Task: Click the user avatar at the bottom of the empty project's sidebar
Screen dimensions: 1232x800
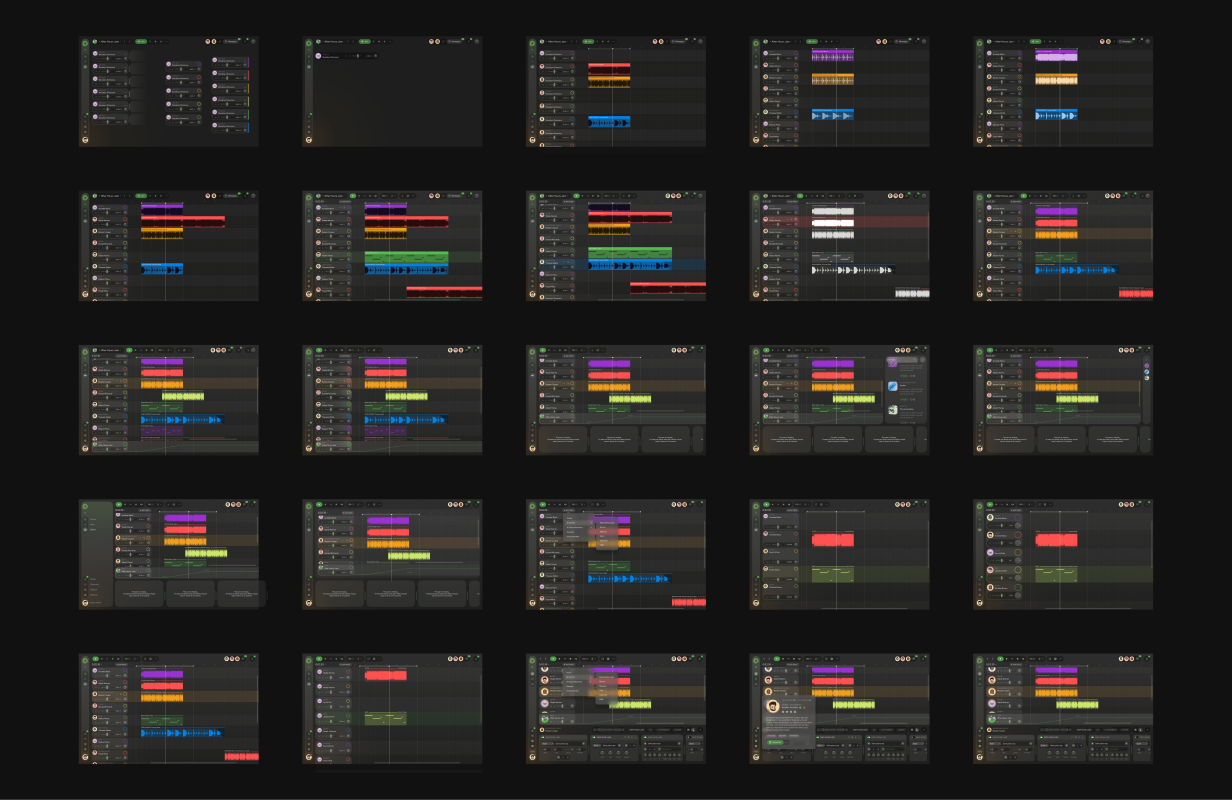Action: click(308, 140)
